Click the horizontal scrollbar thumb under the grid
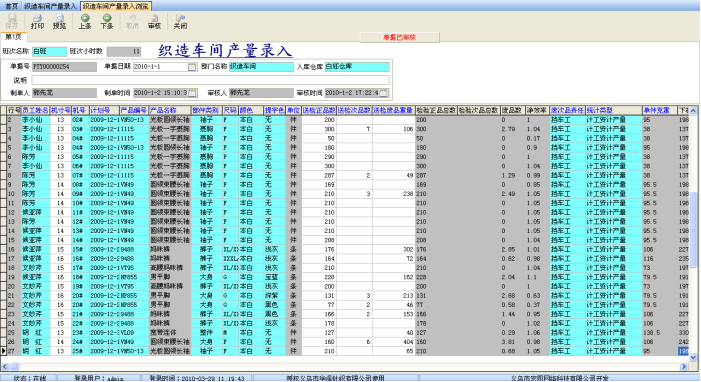 pyautogui.click(x=14, y=366)
